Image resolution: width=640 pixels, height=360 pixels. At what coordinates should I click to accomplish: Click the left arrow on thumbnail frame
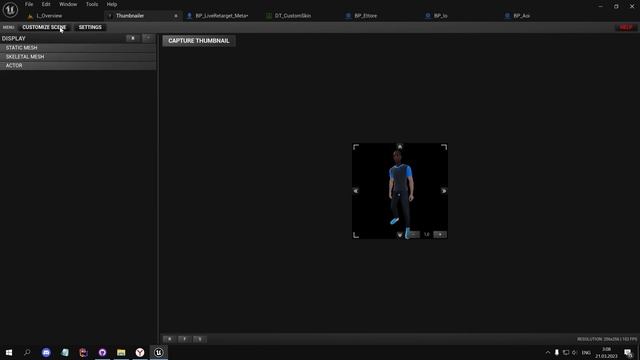click(x=356, y=191)
